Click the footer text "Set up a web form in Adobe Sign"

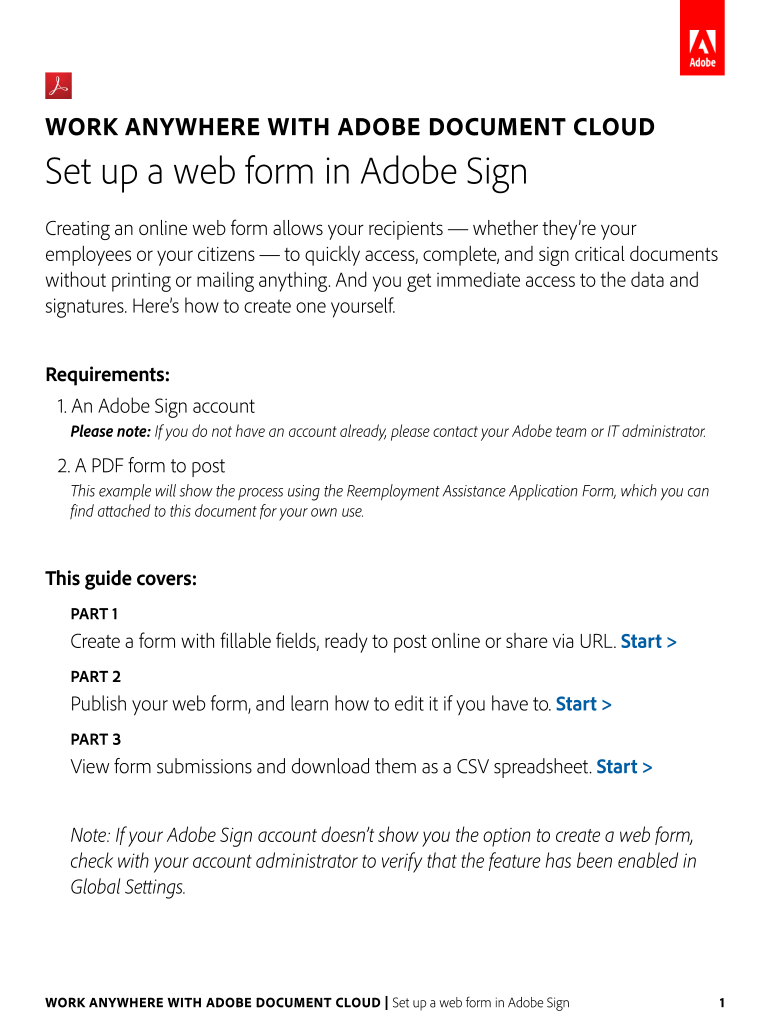tap(481, 1003)
